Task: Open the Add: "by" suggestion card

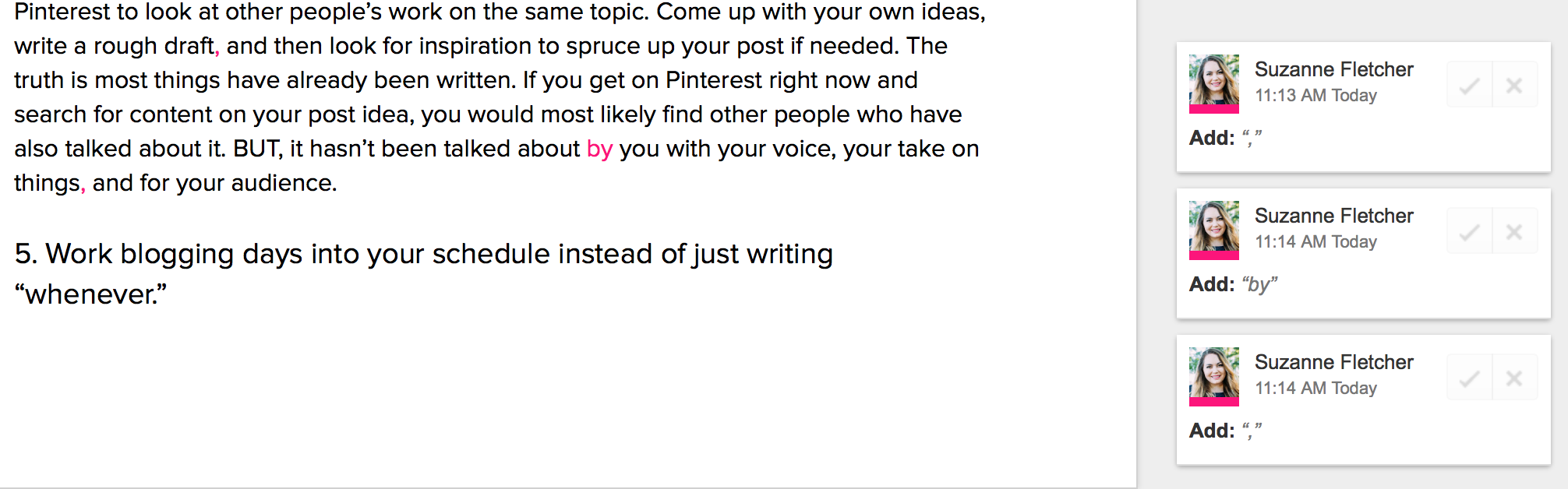Action: click(x=1363, y=253)
